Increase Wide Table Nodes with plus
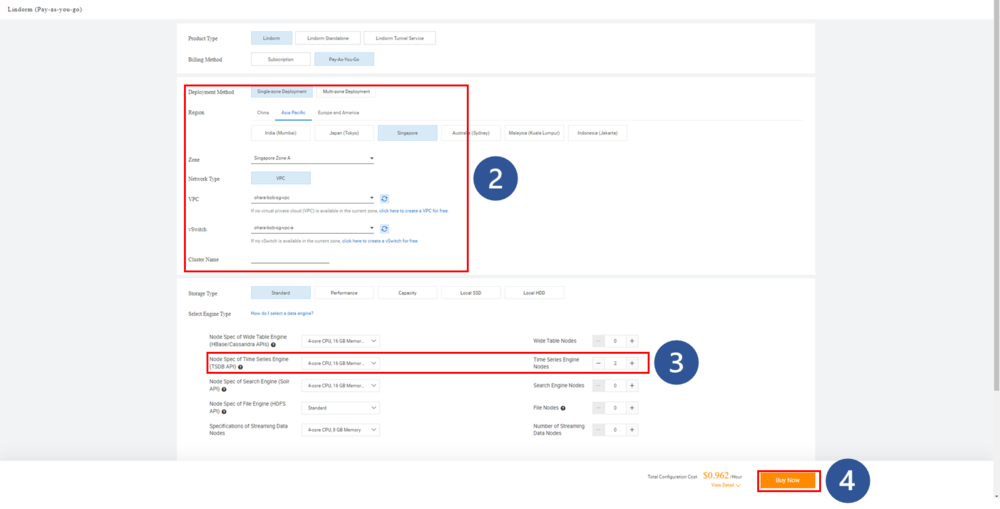Viewport: 1000px width, 509px height. pos(631,341)
